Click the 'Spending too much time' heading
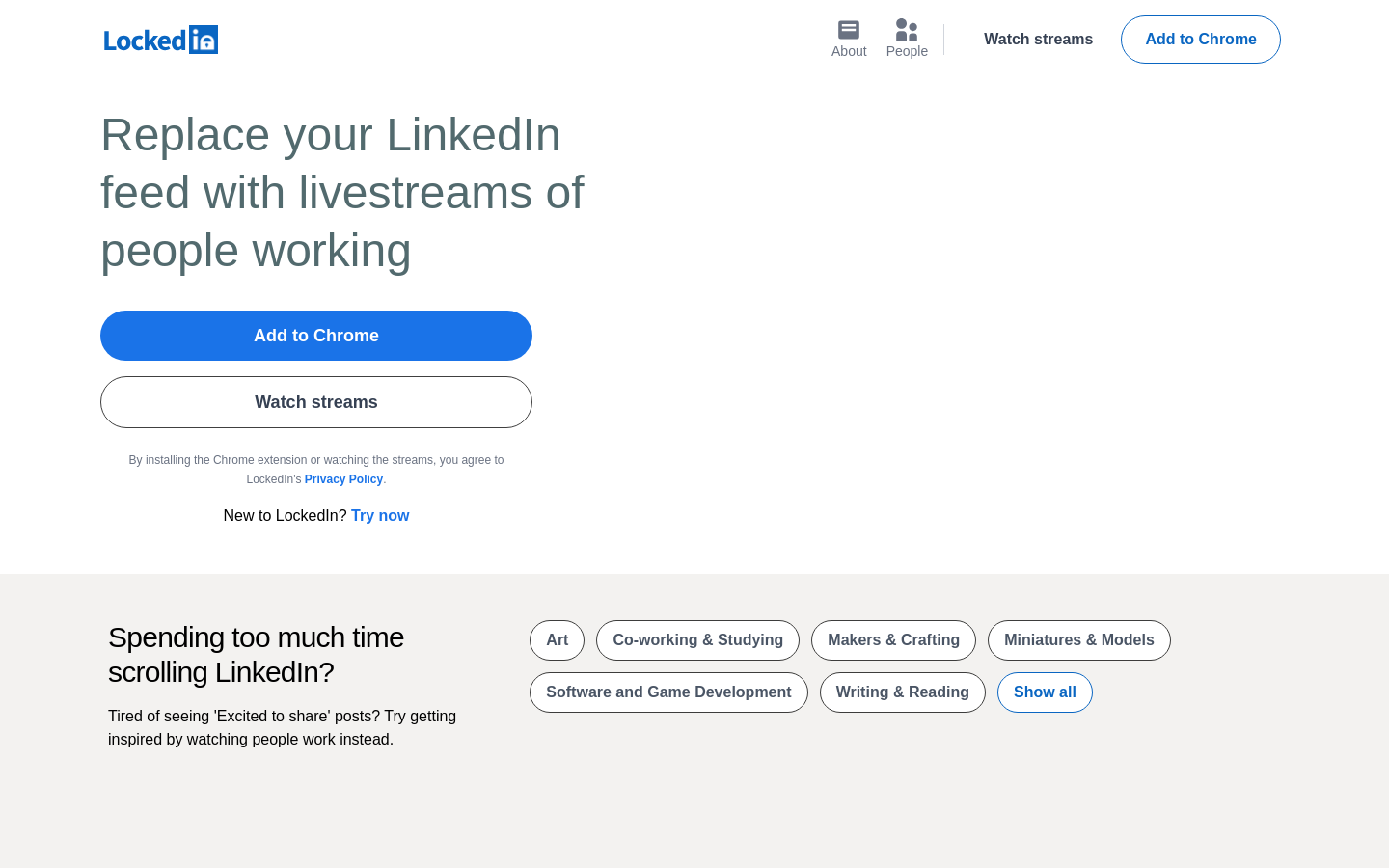The width and height of the screenshot is (1389, 868). [x=256, y=655]
